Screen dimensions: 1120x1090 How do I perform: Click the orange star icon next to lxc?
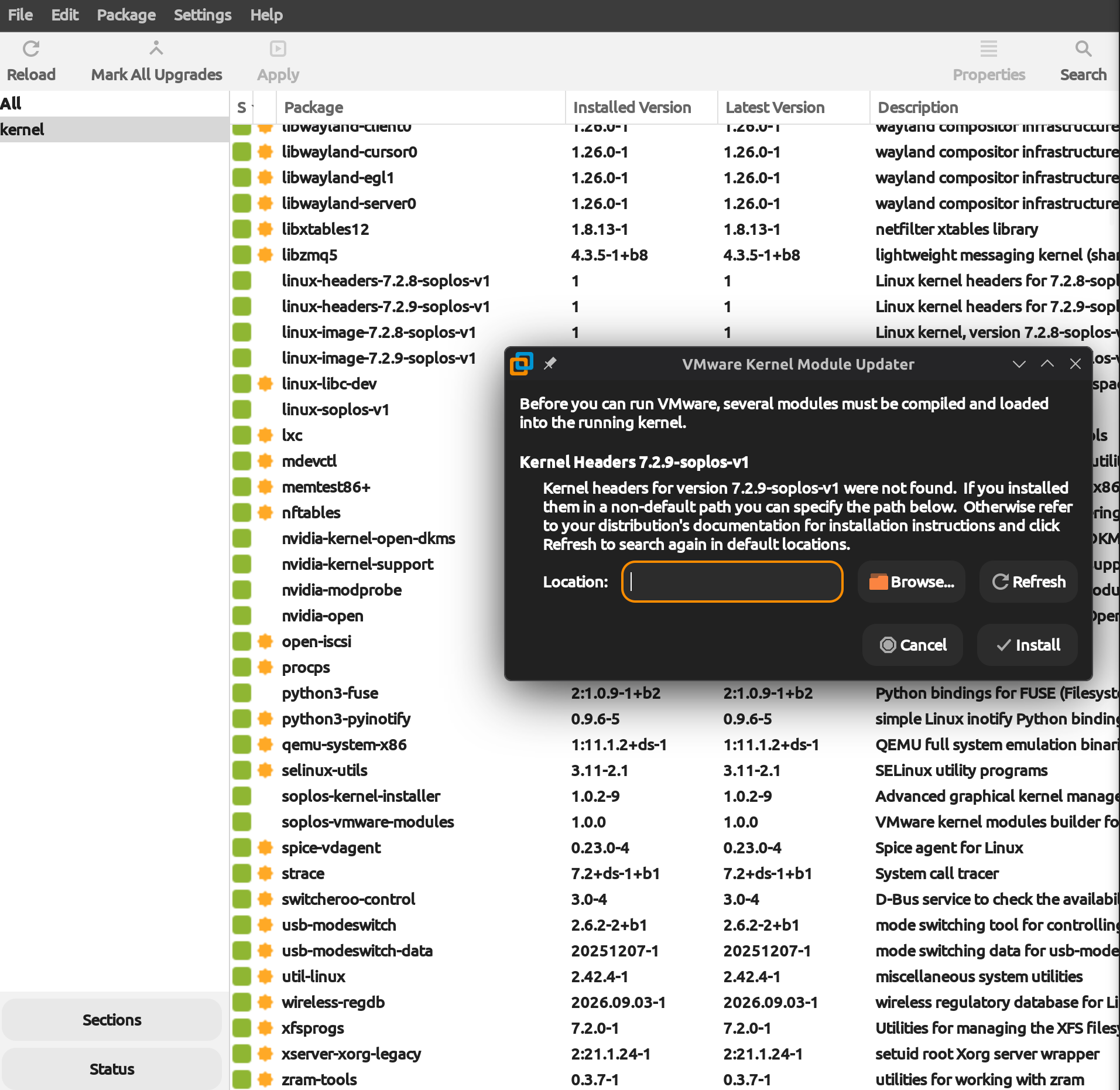(x=265, y=435)
